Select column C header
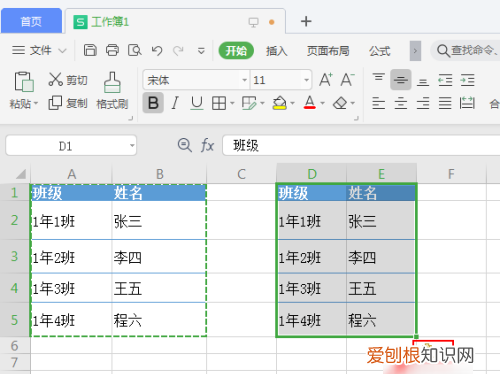 [241, 174]
